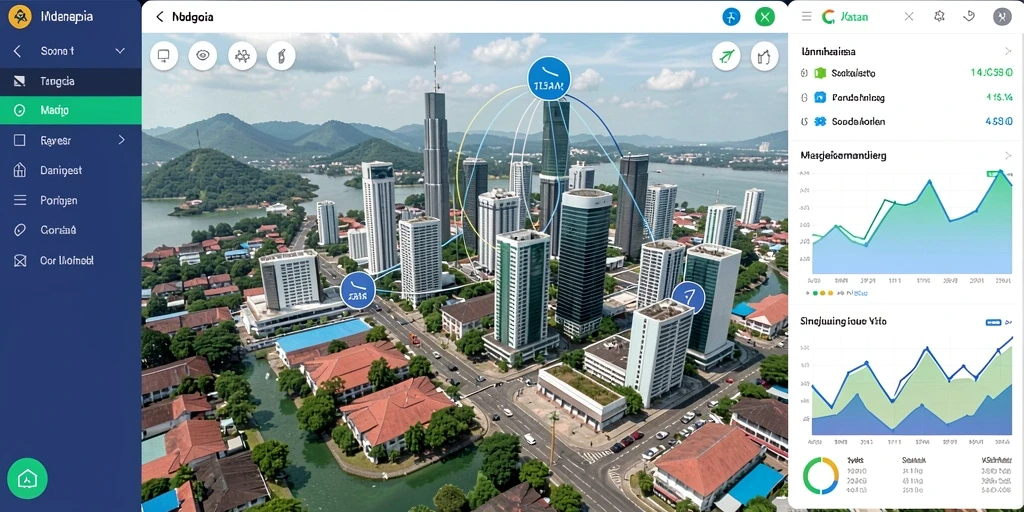This screenshot has height=512, width=1024.
Task: Click the top blue map marker bubble
Action: pyautogui.click(x=549, y=78)
